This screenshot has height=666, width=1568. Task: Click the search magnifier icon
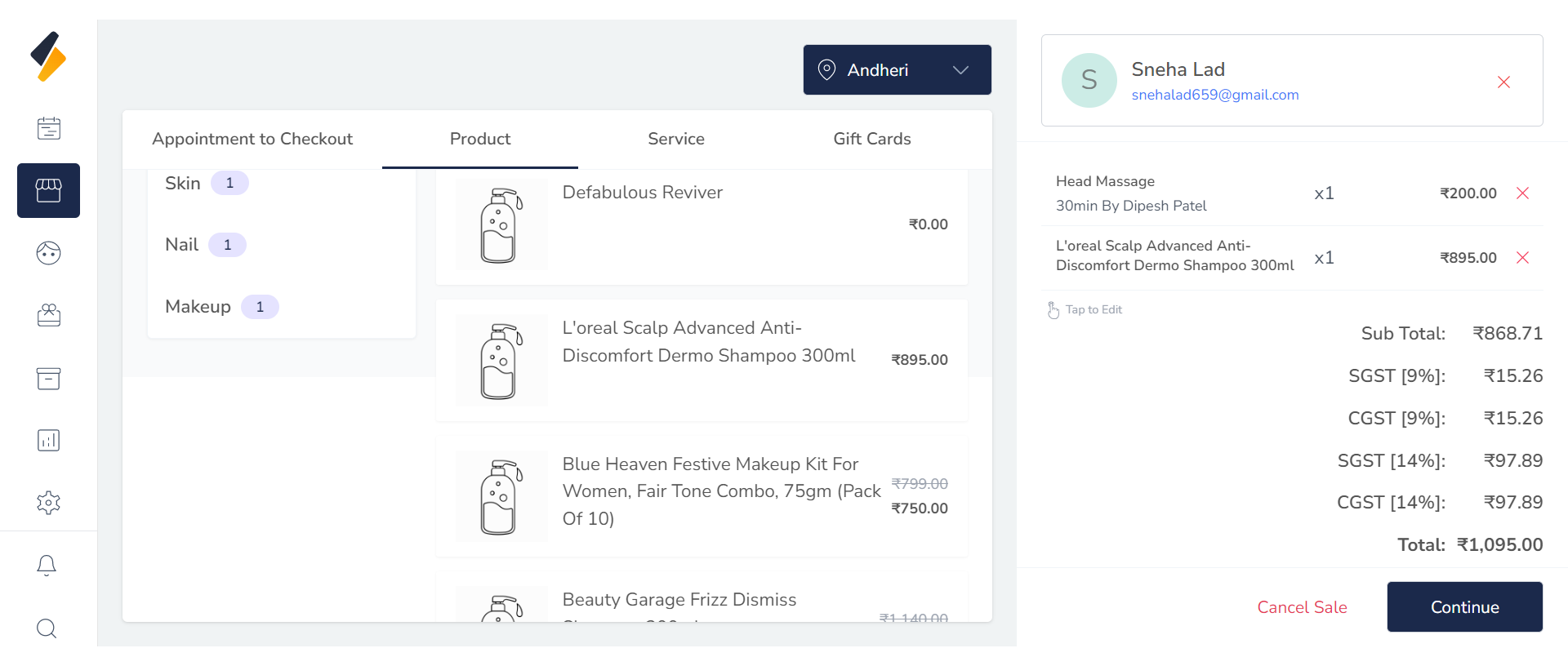[x=47, y=628]
